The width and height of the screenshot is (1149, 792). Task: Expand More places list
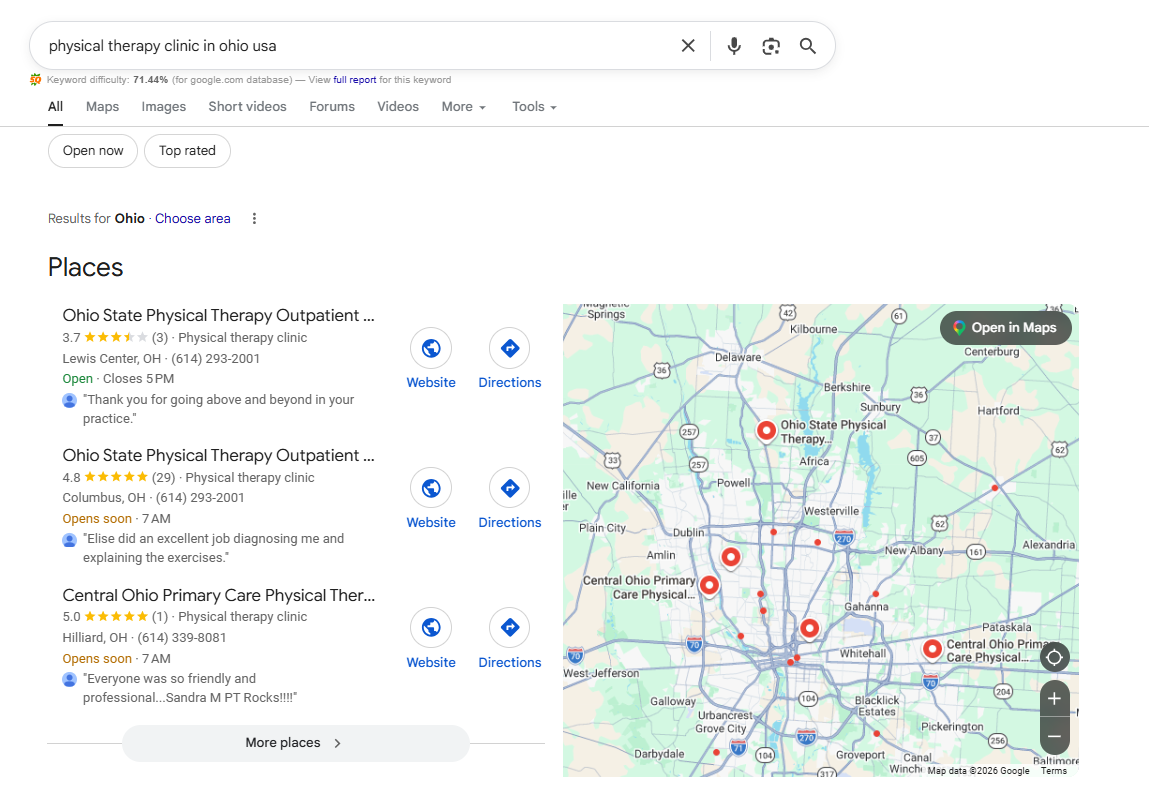[x=295, y=743]
